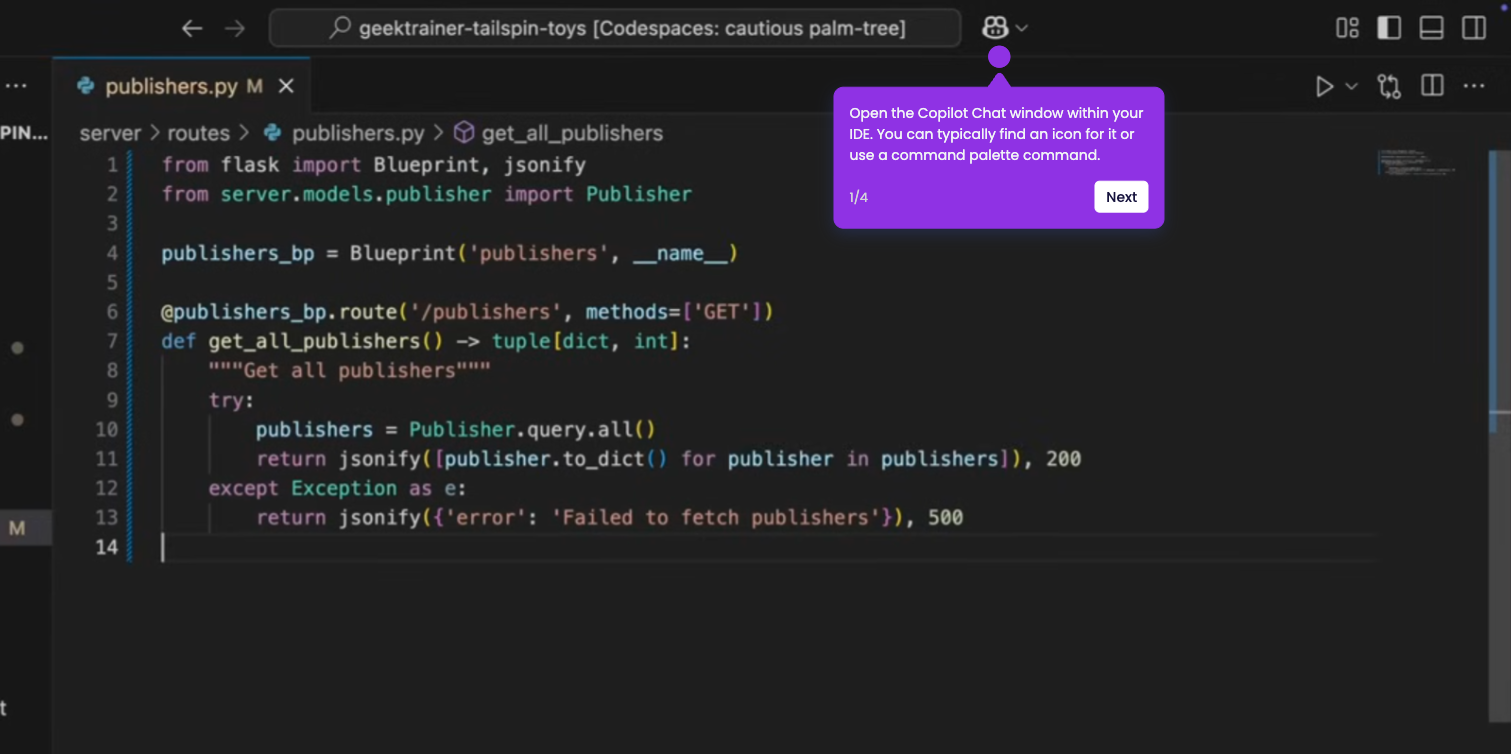
Task: Select the get_all_publishers breadcrumb
Action: click(572, 133)
